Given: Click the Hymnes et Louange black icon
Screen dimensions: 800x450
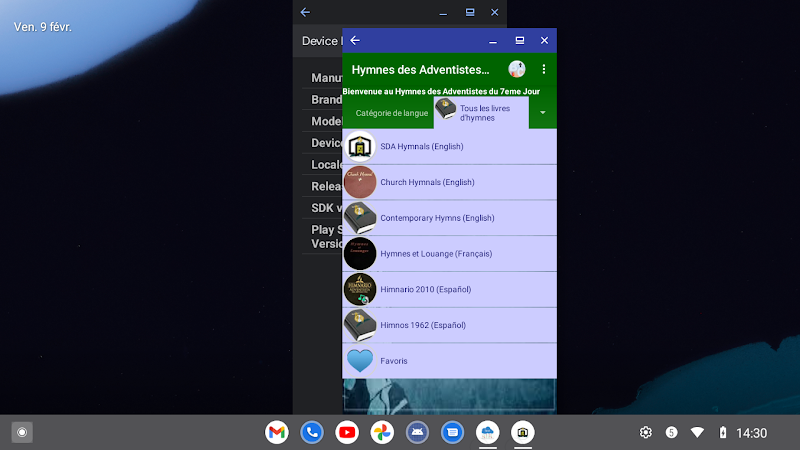Looking at the screenshot, I should [360, 254].
